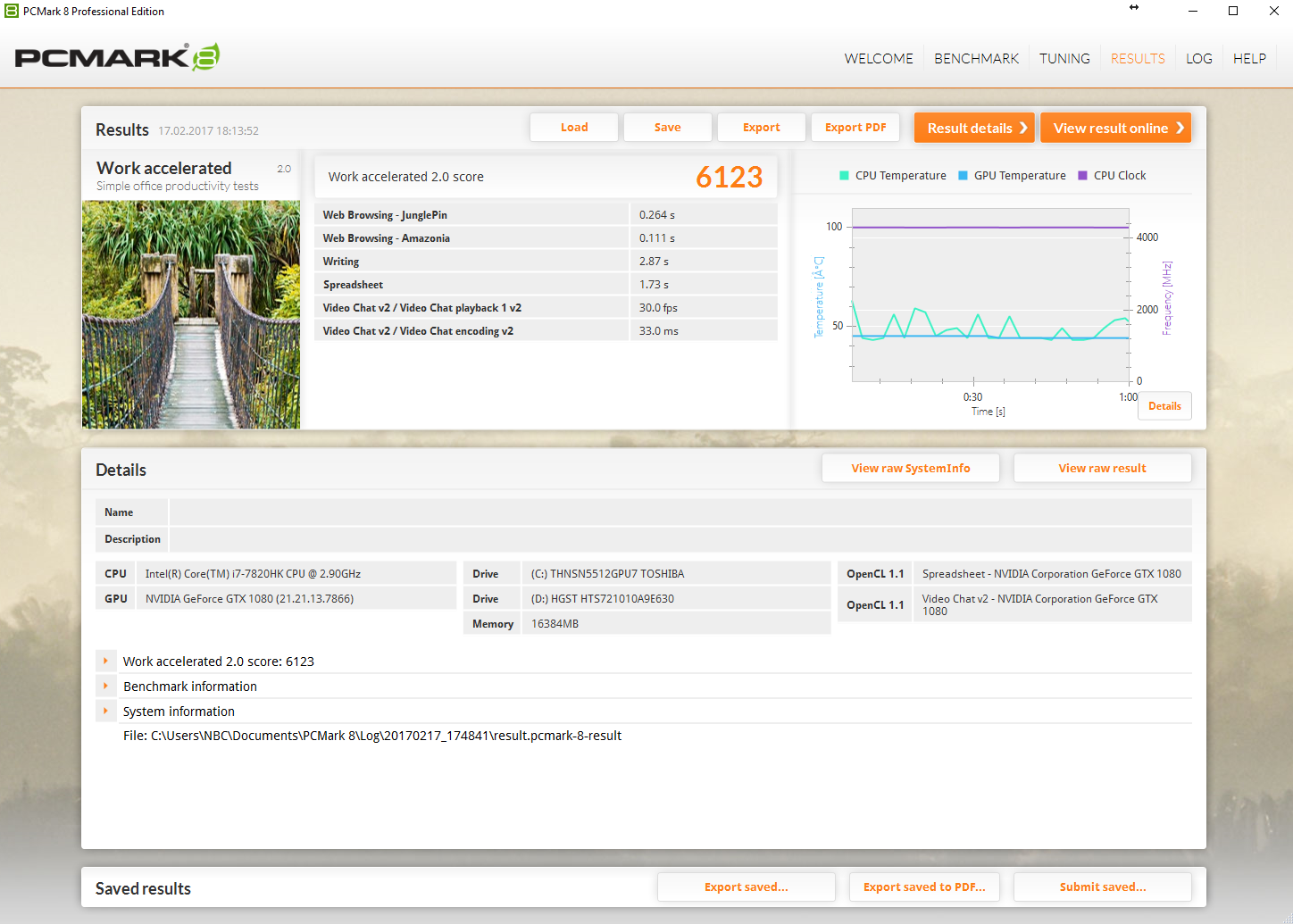Screen dimensions: 1293x924
Task: Click Export saved... button
Action: pos(747,887)
